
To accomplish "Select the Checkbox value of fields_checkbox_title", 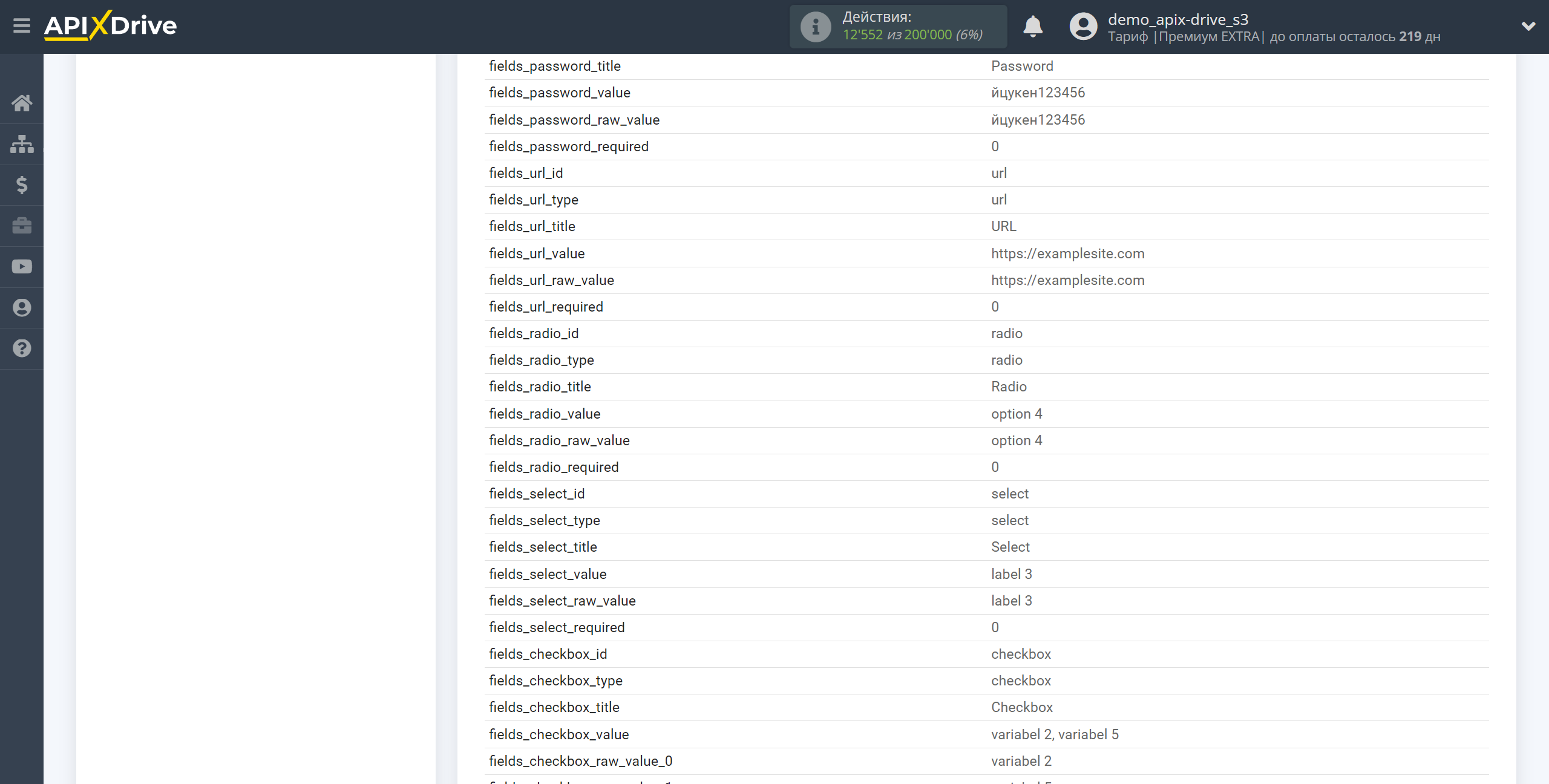I will (1022, 707).
